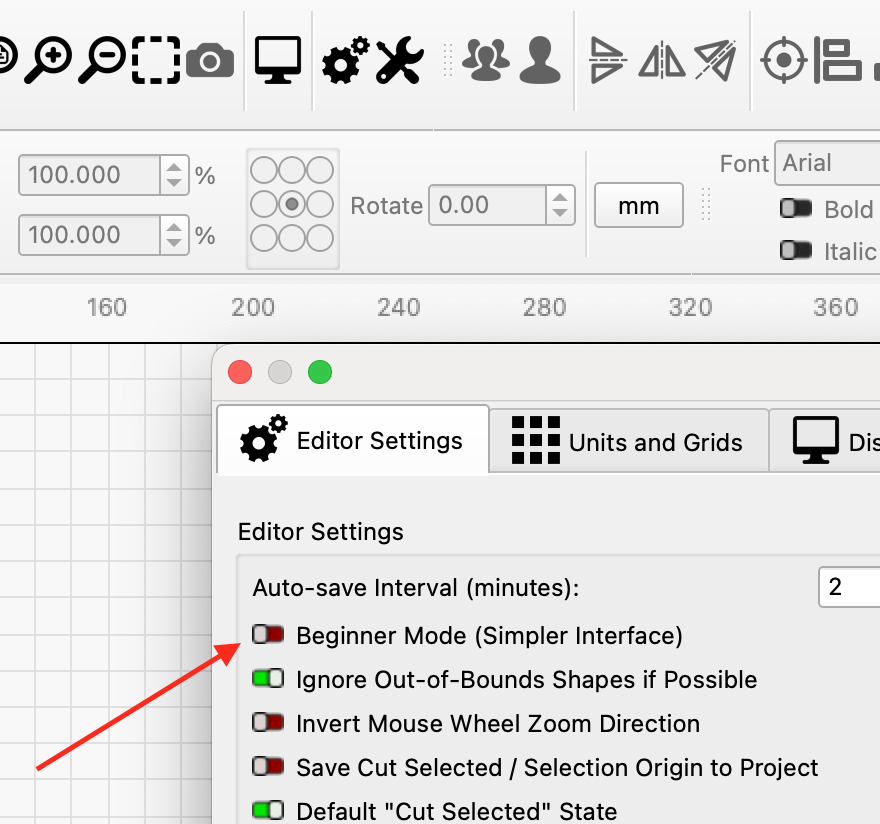Switch to the Units and Grids tab
The height and width of the screenshot is (824, 880).
pyautogui.click(x=629, y=441)
